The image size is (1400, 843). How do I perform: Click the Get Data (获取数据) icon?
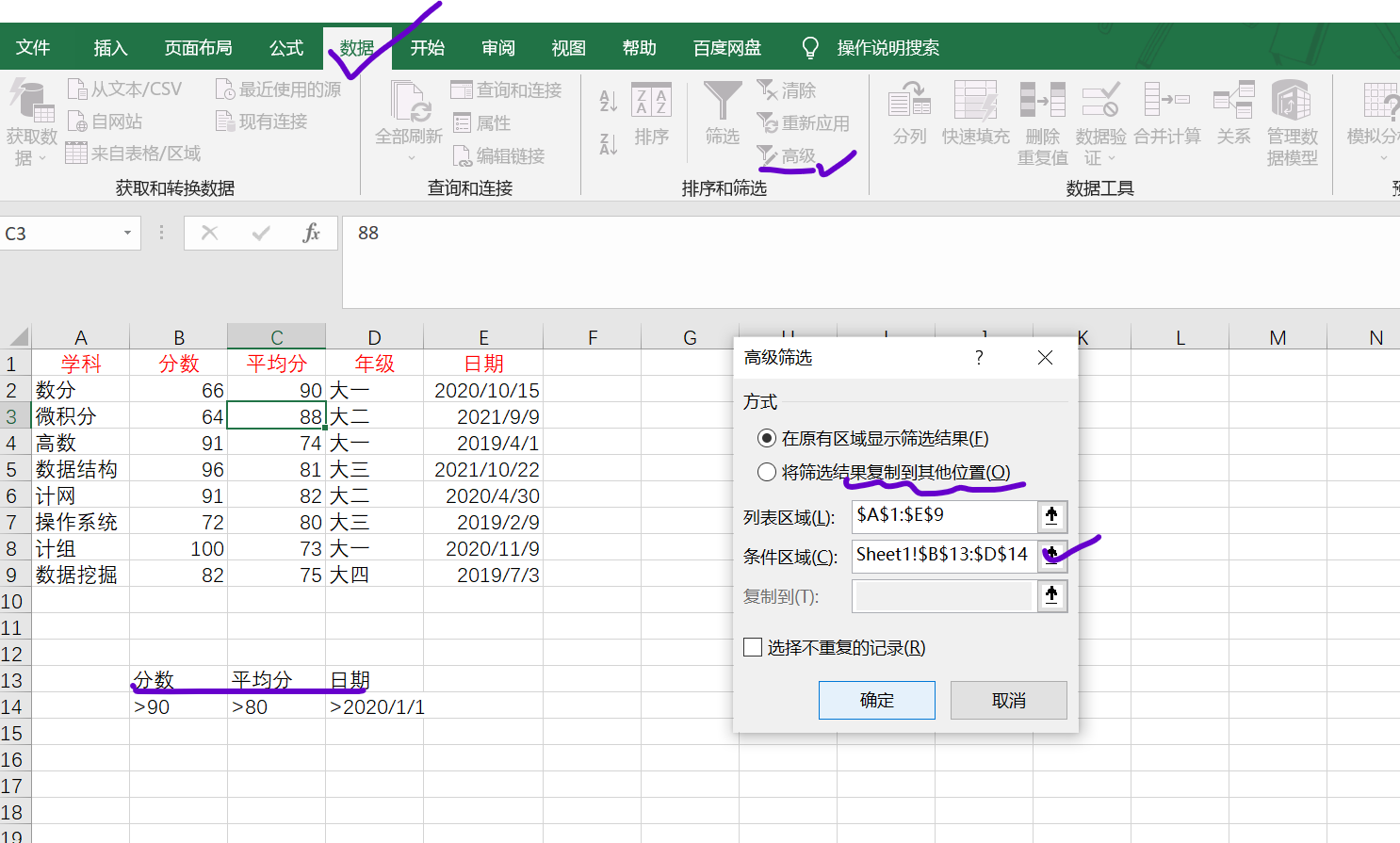tap(31, 102)
